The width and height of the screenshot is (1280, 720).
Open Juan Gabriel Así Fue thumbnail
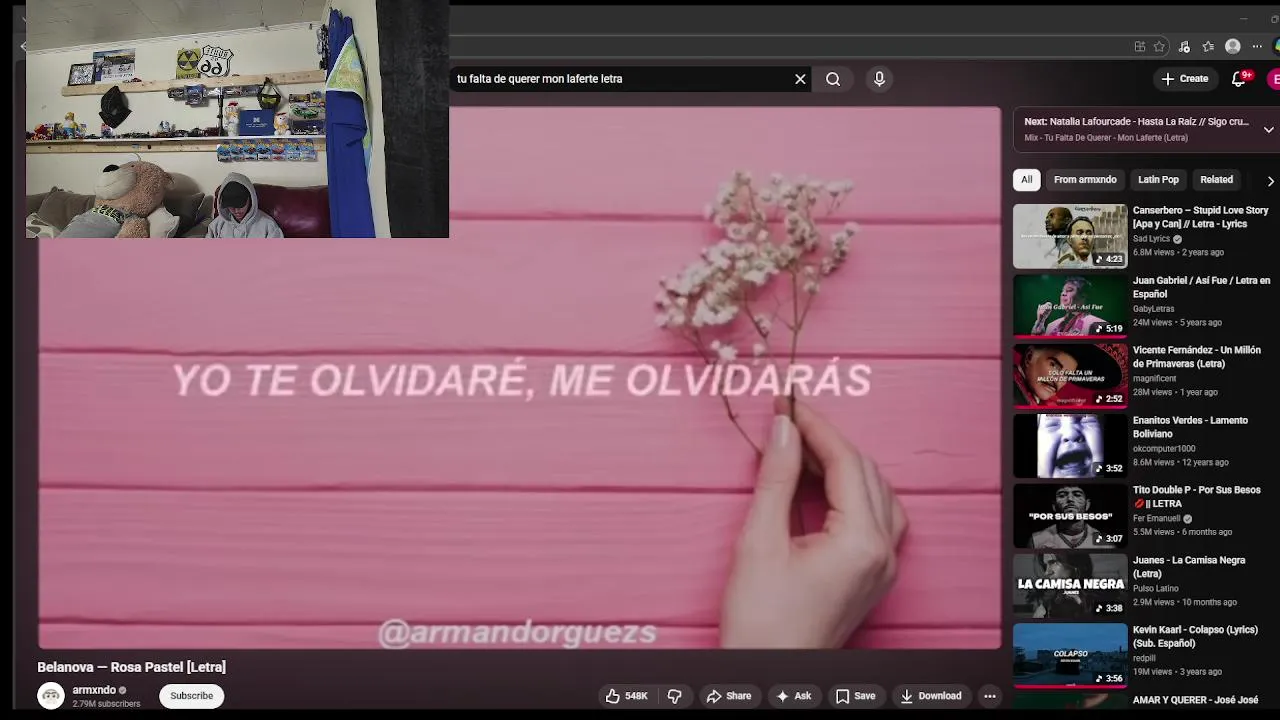(1070, 307)
